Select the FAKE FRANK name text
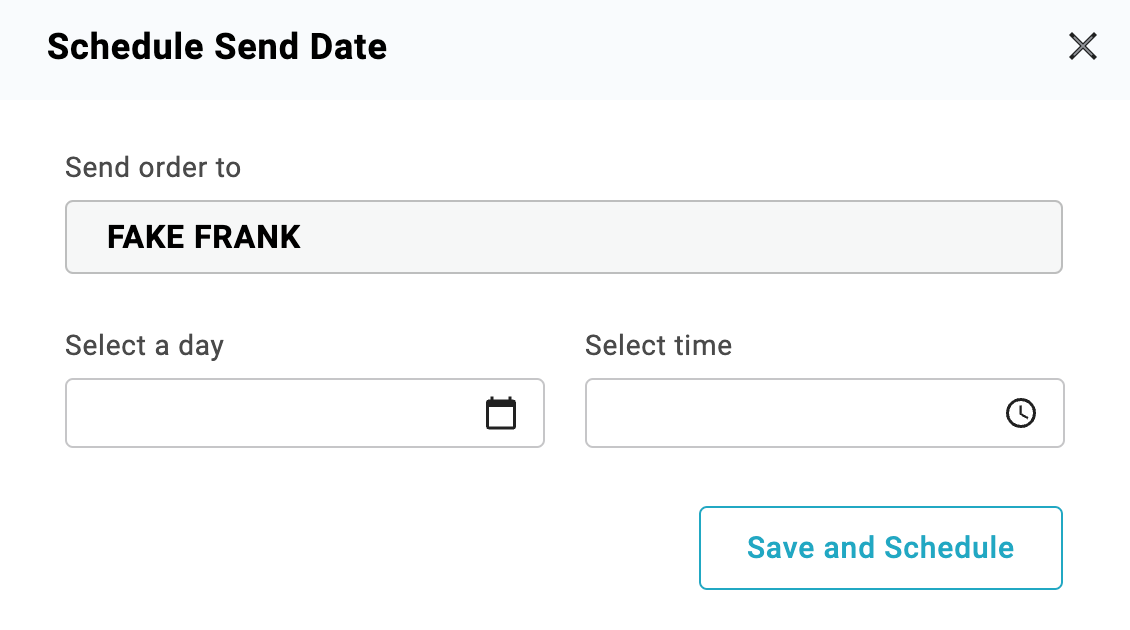Image resolution: width=1130 pixels, height=630 pixels. 204,237
